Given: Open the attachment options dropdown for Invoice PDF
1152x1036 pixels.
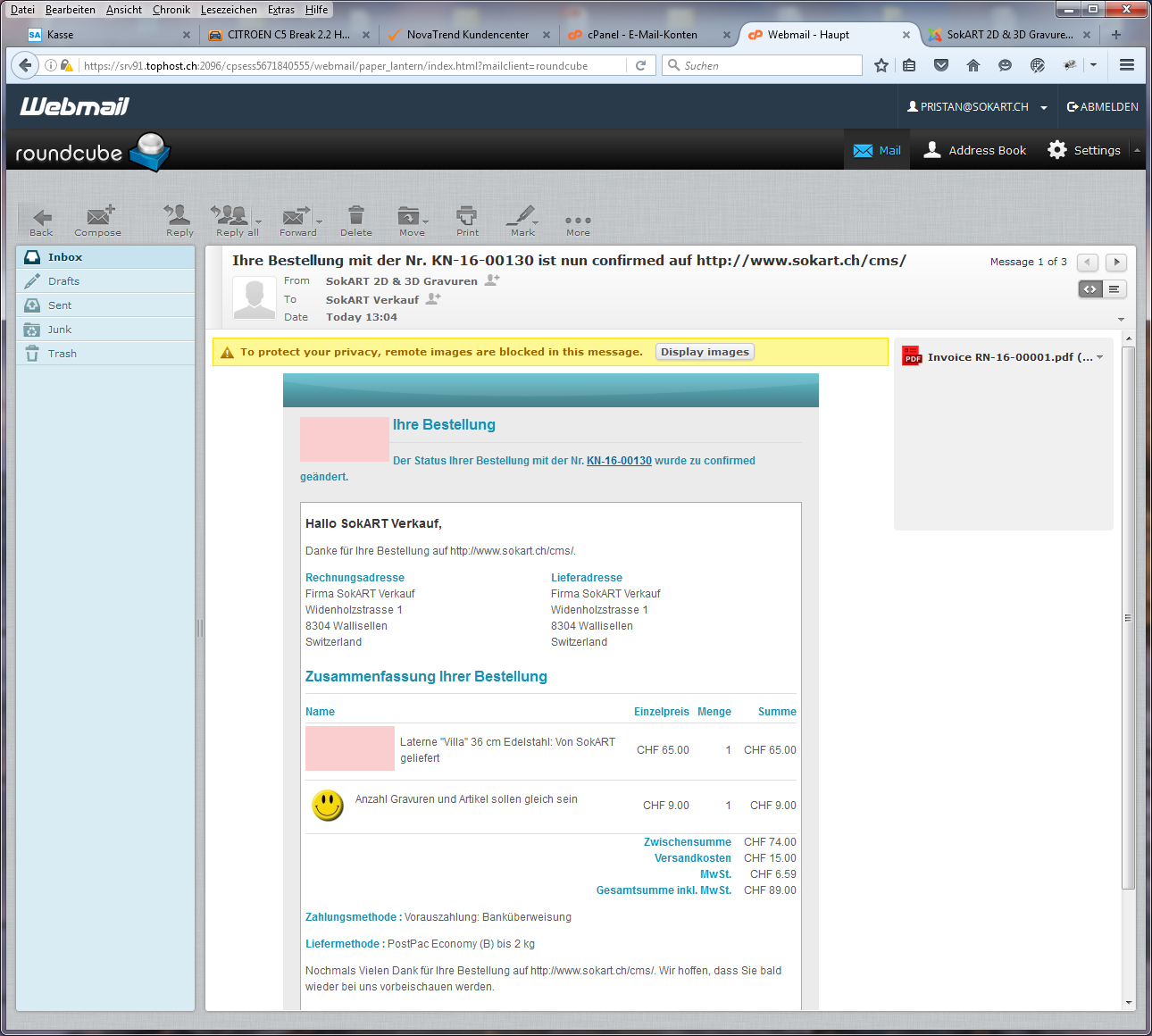Looking at the screenshot, I should click(1099, 357).
